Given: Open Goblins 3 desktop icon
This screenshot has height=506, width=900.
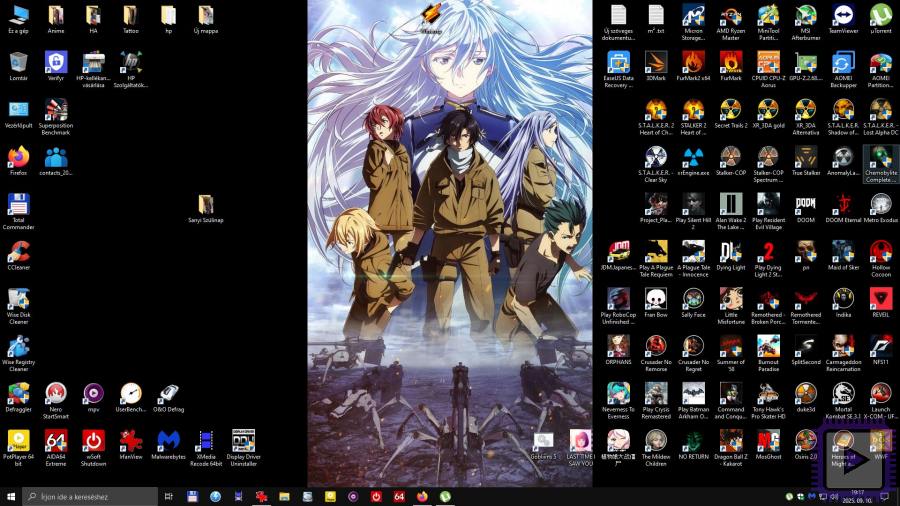Looking at the screenshot, I should 543,446.
